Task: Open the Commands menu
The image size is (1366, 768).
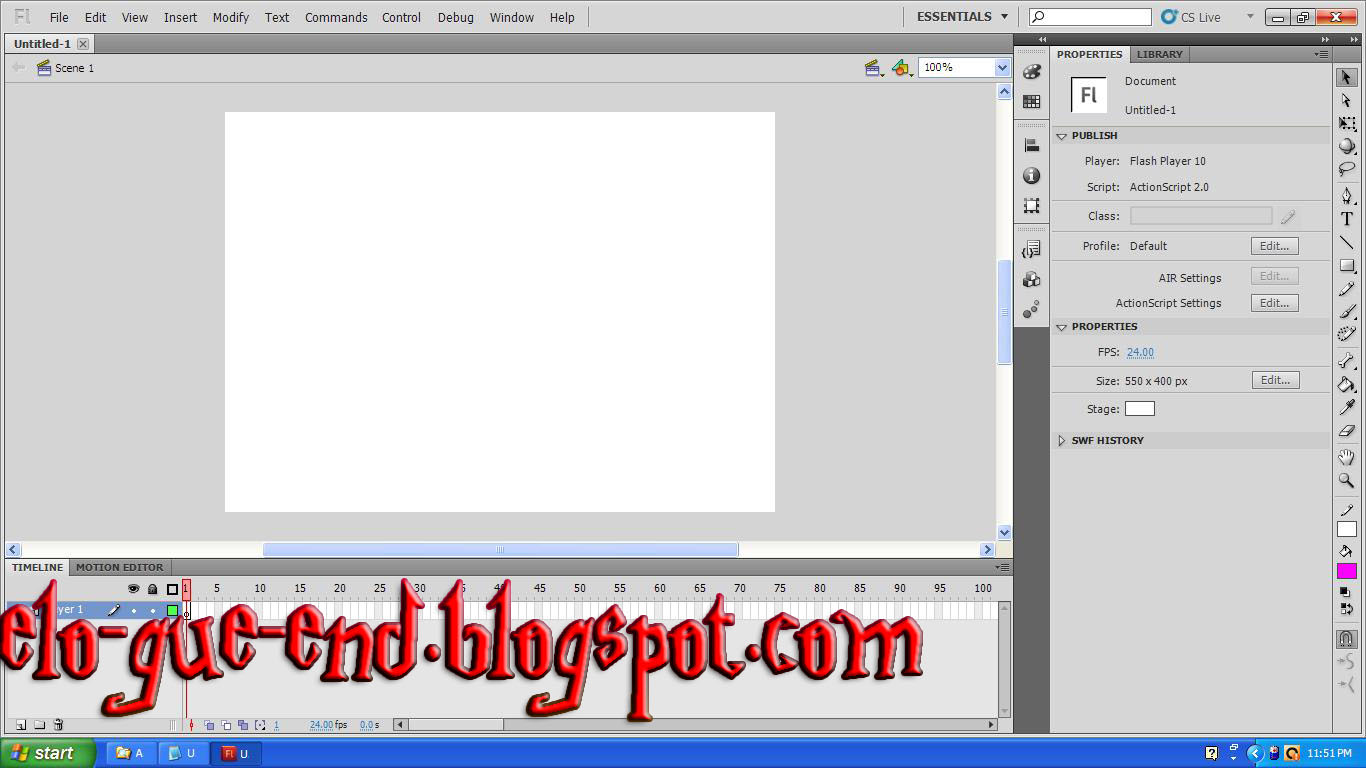Action: click(x=336, y=17)
